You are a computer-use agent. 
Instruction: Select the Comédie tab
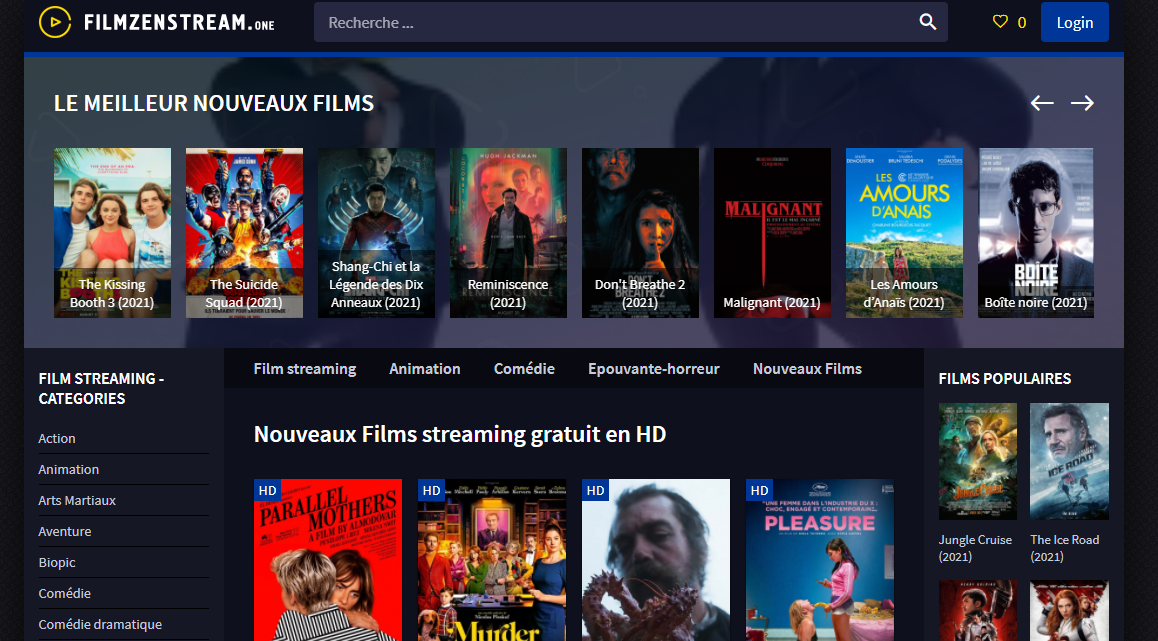pos(524,369)
